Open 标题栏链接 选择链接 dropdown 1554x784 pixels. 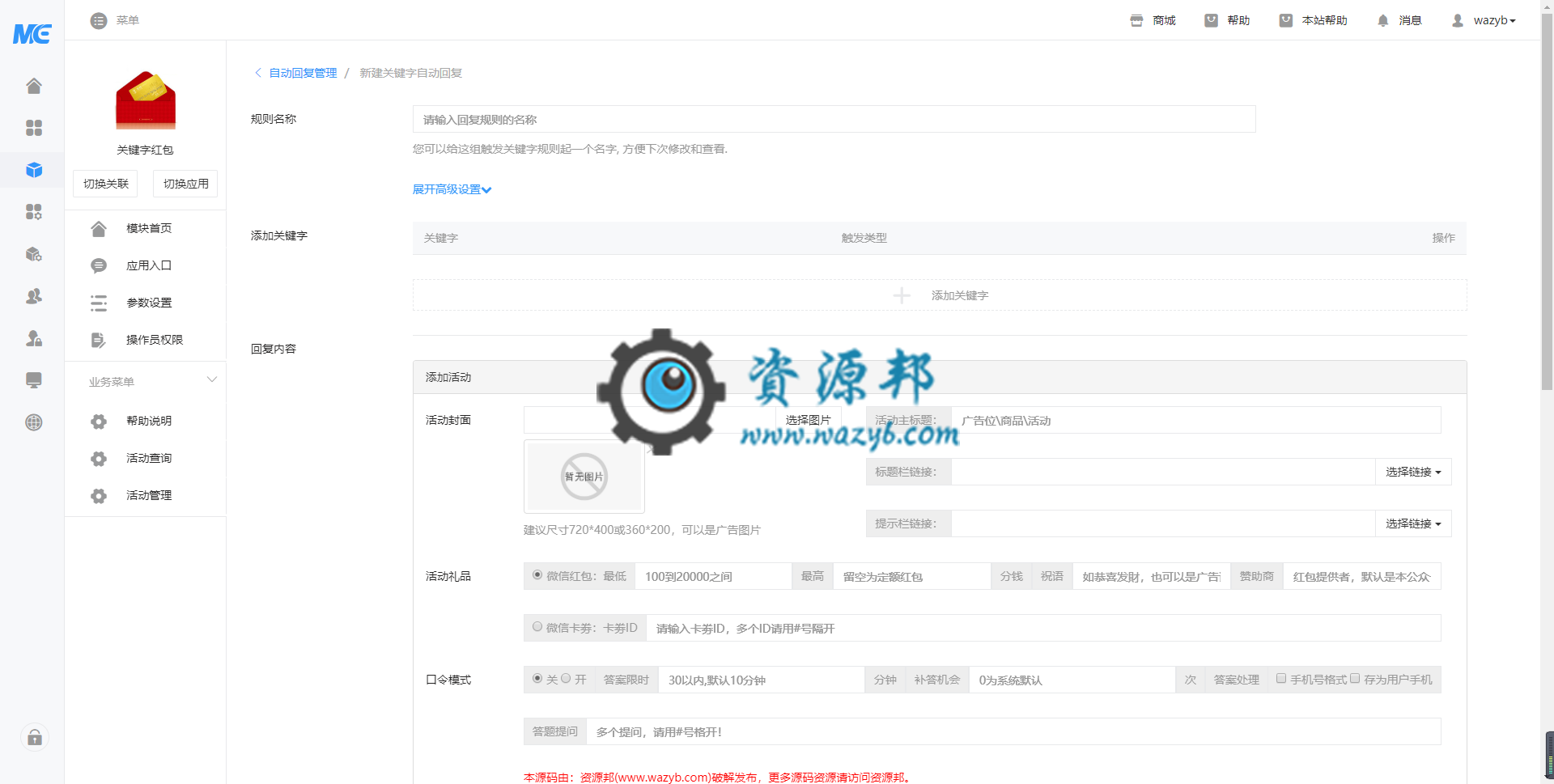[1413, 472]
